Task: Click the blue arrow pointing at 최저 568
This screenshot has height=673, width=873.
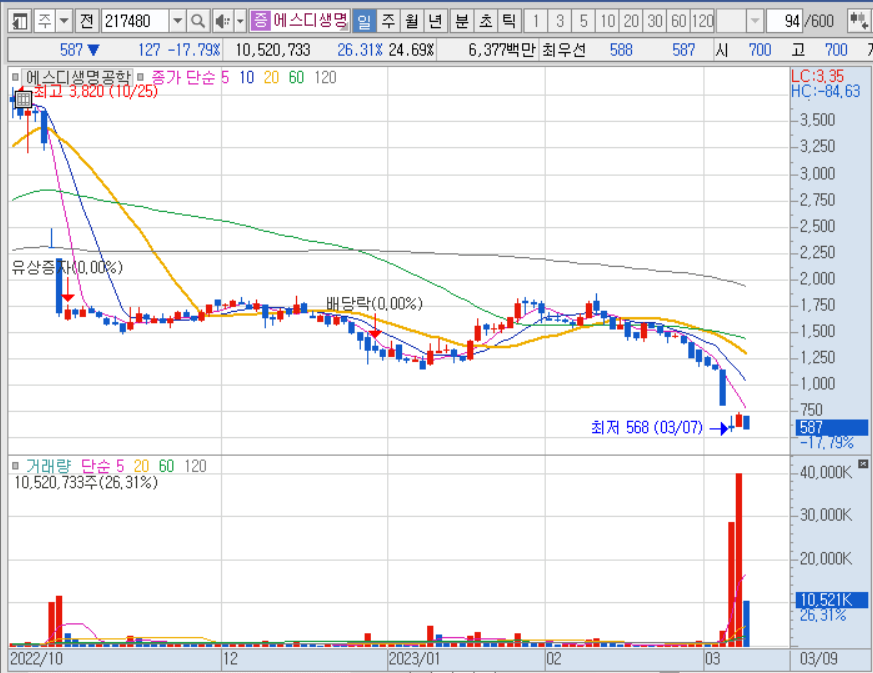Action: click(x=720, y=428)
